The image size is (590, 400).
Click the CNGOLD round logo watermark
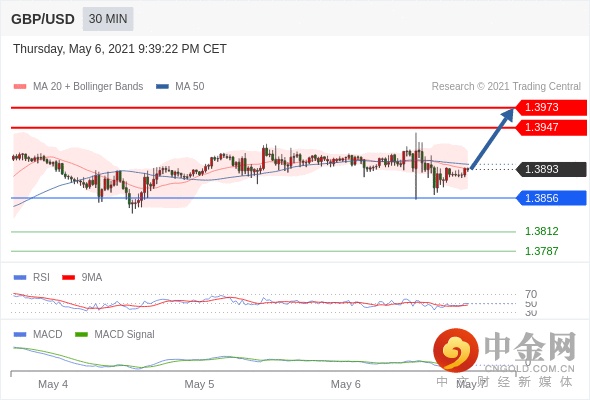(x=456, y=350)
